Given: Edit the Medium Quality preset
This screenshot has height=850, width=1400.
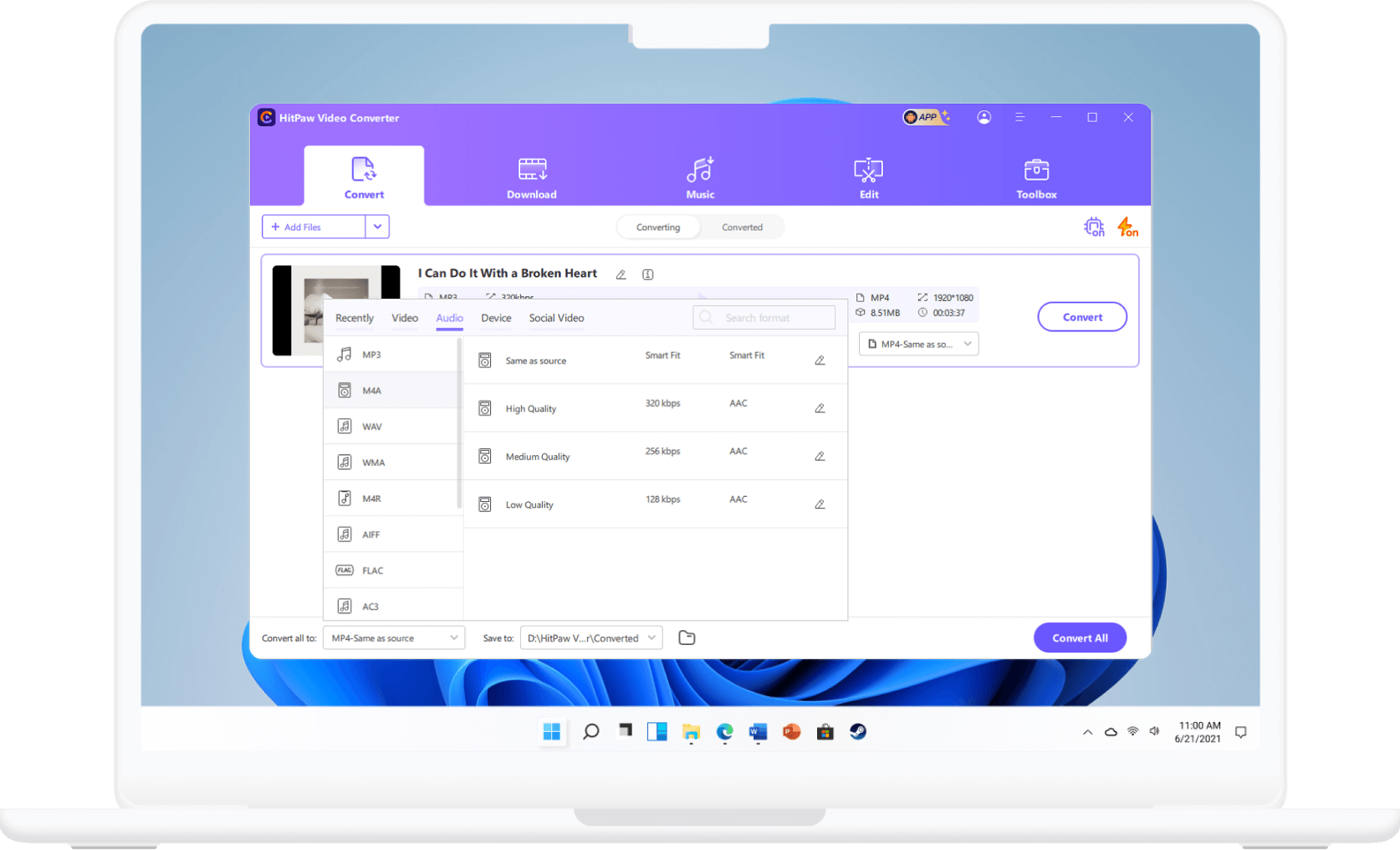Looking at the screenshot, I should point(820,456).
